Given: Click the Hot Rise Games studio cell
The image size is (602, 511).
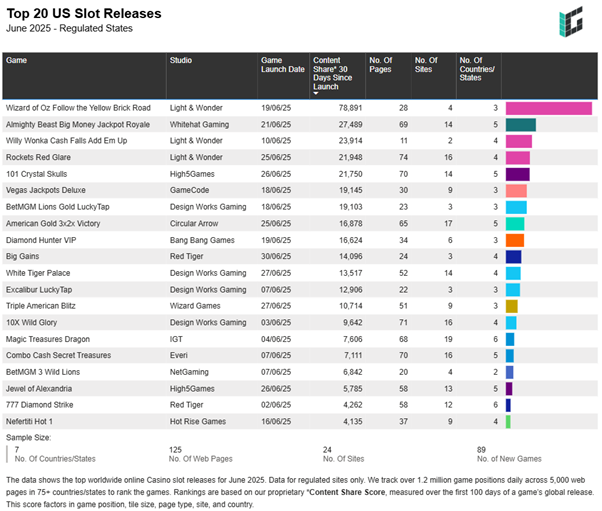Looking at the screenshot, I should (x=198, y=421).
